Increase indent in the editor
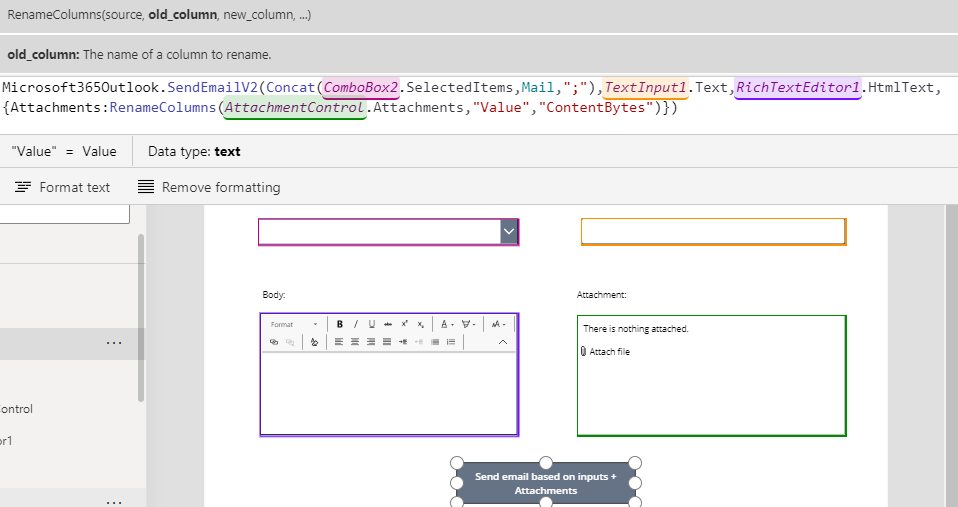The height and width of the screenshot is (507, 958). coord(403,342)
